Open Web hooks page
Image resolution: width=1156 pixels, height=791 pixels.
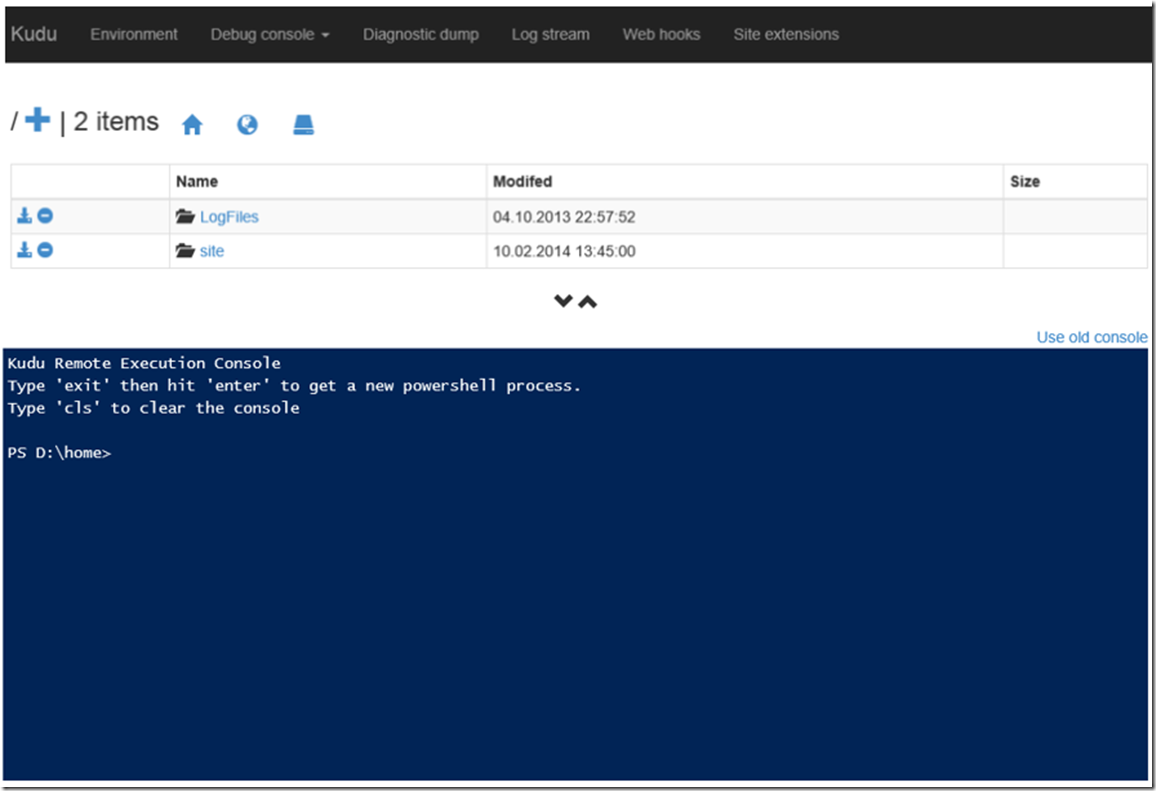pos(661,35)
